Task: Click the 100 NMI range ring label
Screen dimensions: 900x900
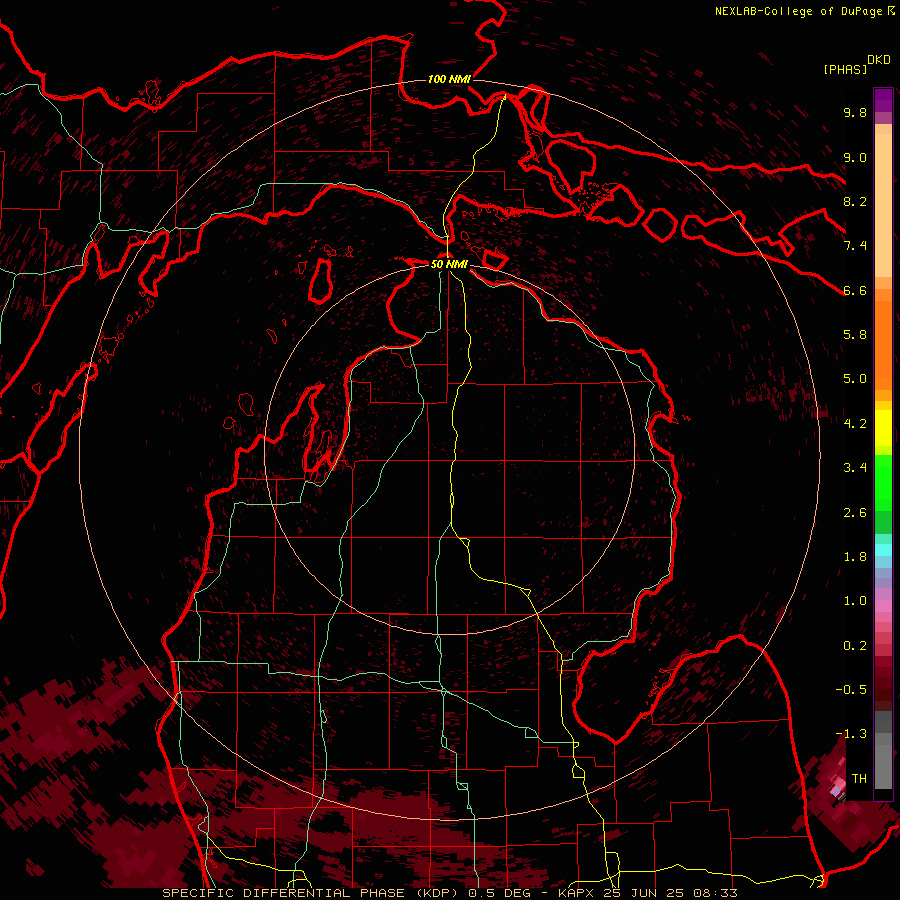Action: 449,79
